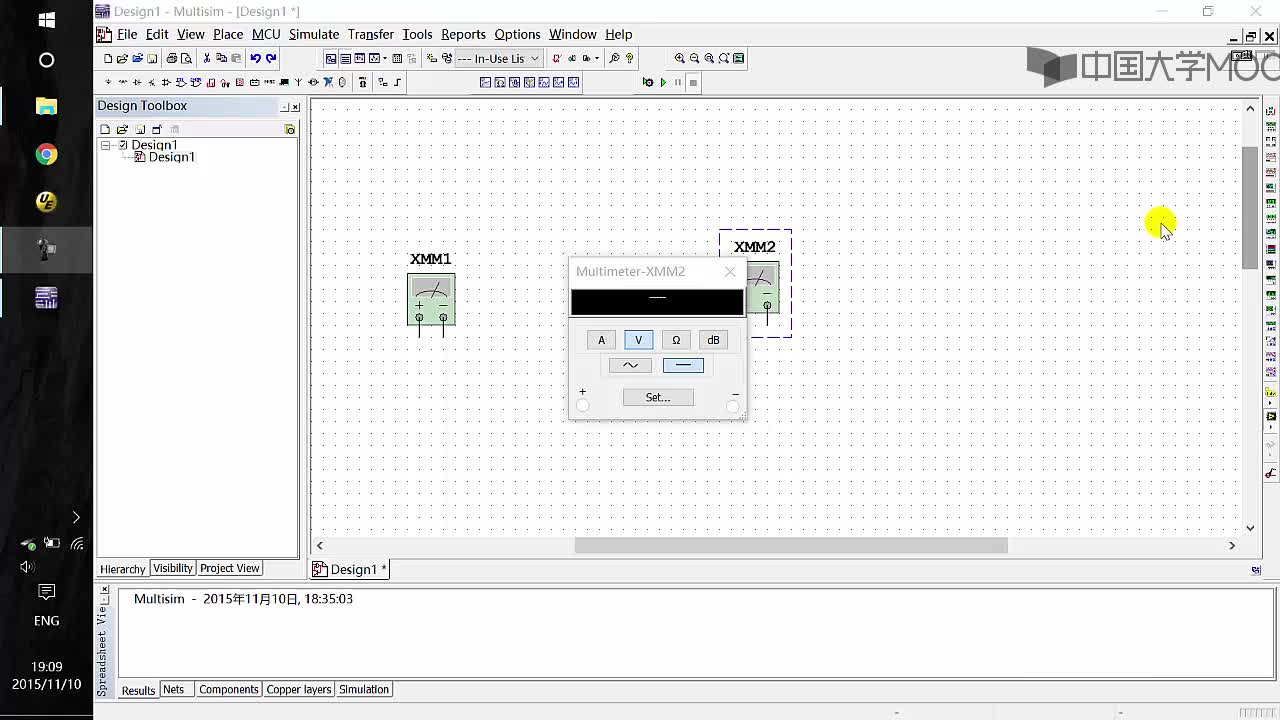Select the Design1 schematic tree item
This screenshot has height=720, width=1280.
pyautogui.click(x=171, y=157)
